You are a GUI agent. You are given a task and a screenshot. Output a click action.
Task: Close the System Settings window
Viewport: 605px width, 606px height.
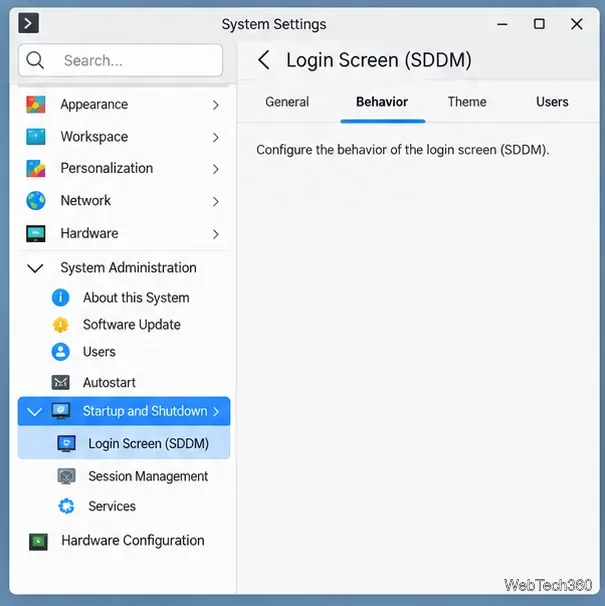576,24
